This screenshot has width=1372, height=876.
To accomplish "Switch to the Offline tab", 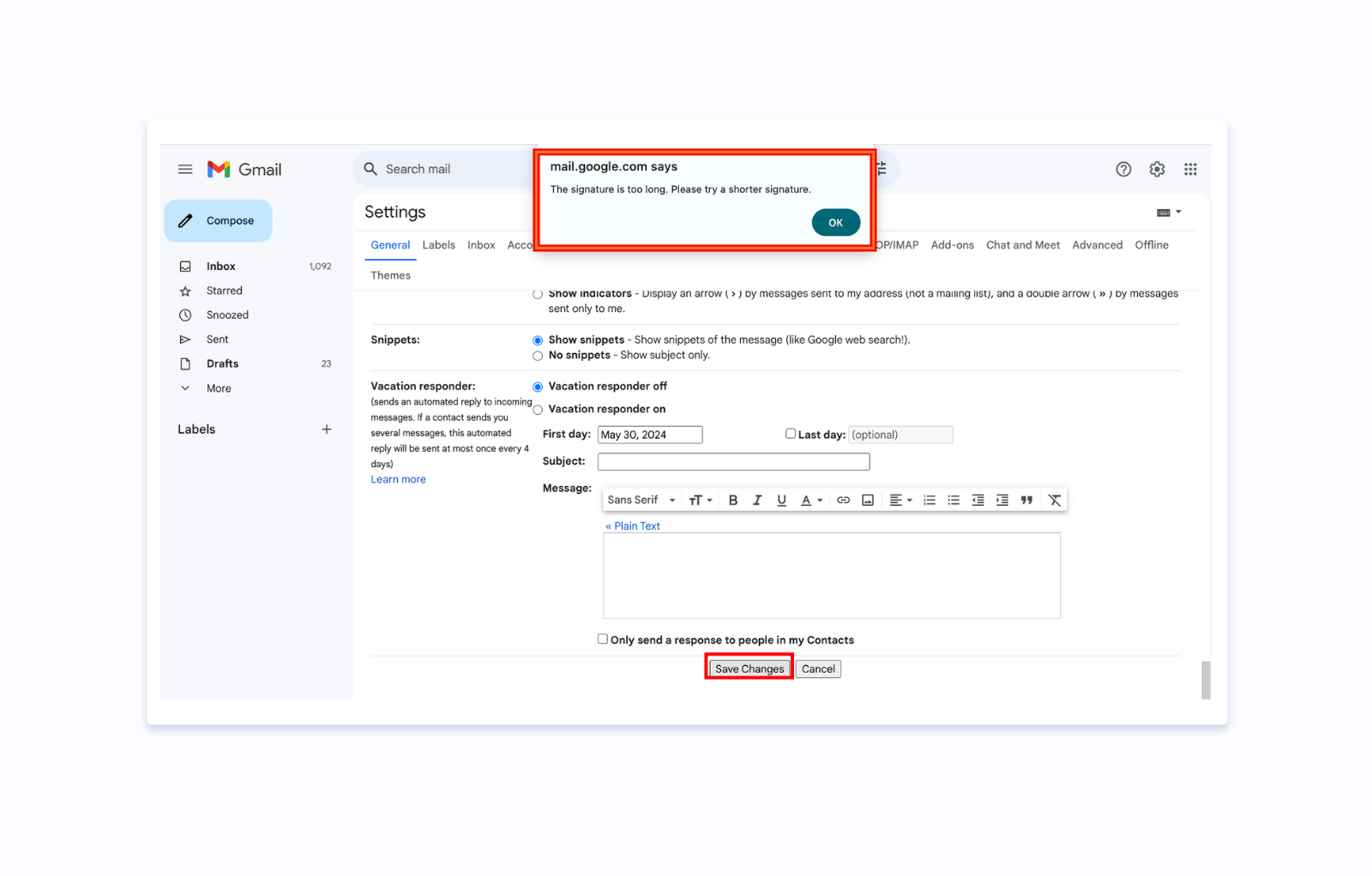I will pyautogui.click(x=1152, y=245).
